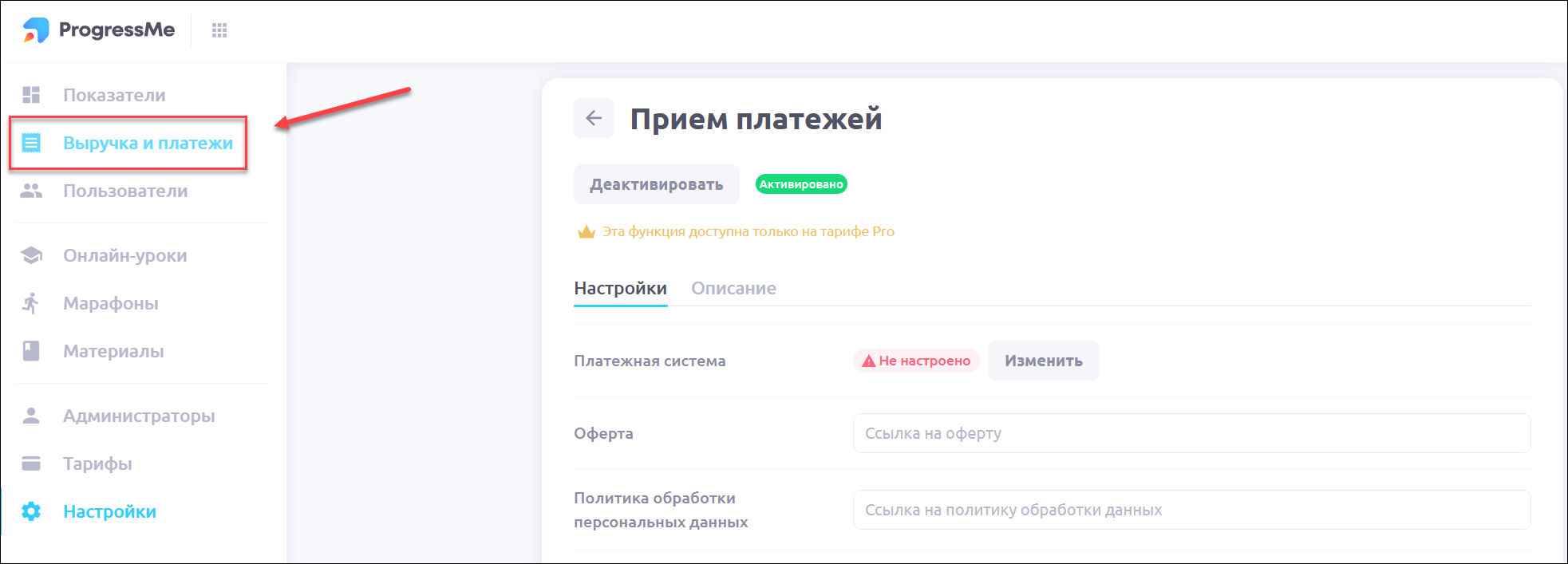
Task: Click the Активировано status badge
Action: click(x=800, y=184)
